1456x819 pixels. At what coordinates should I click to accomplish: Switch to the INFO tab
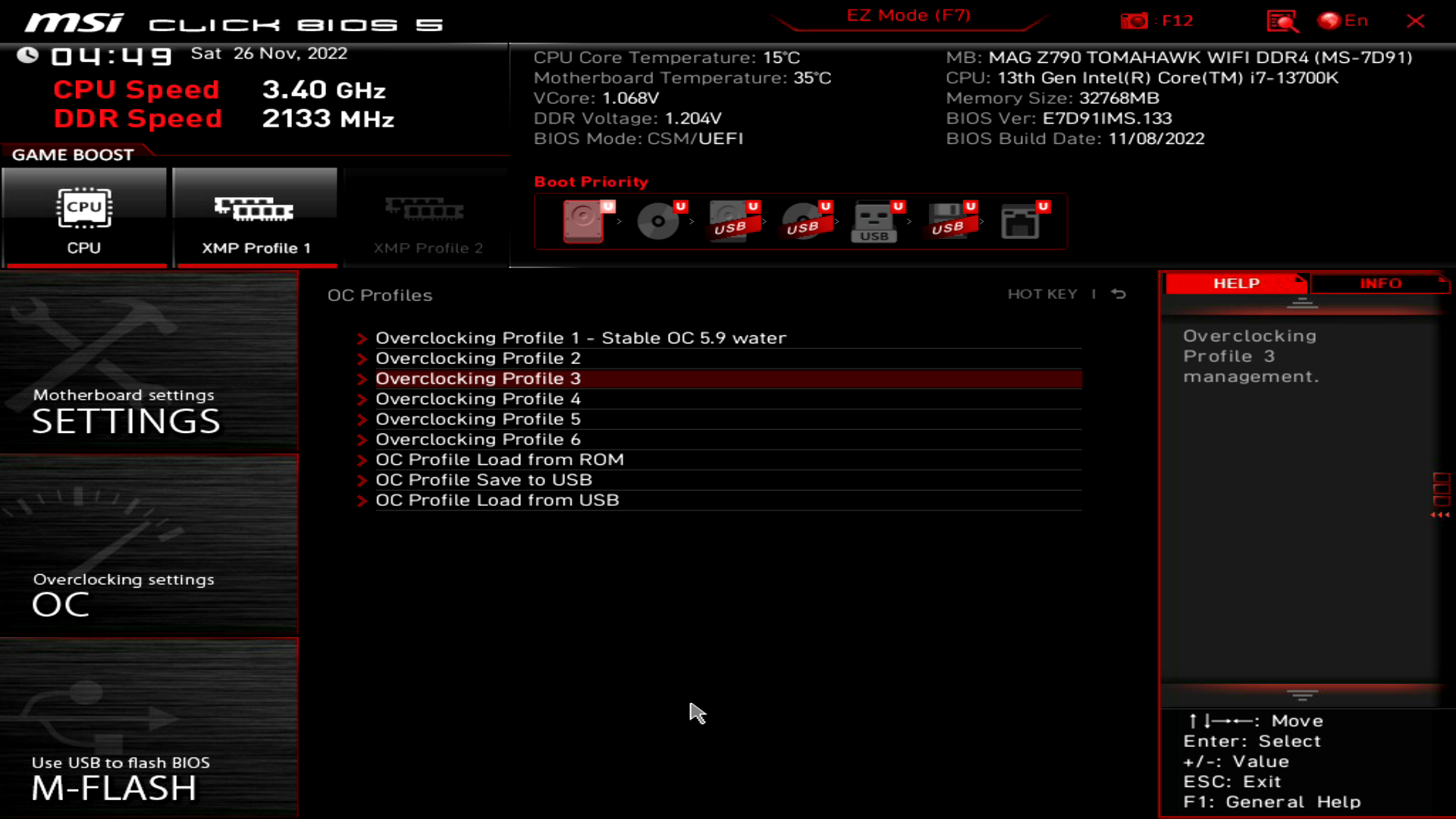1380,284
